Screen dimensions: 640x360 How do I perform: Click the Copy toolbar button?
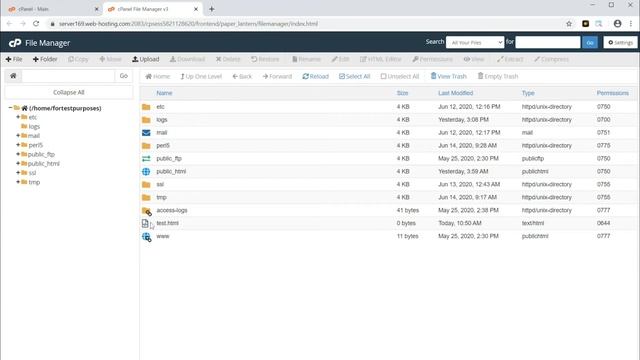(x=78, y=59)
